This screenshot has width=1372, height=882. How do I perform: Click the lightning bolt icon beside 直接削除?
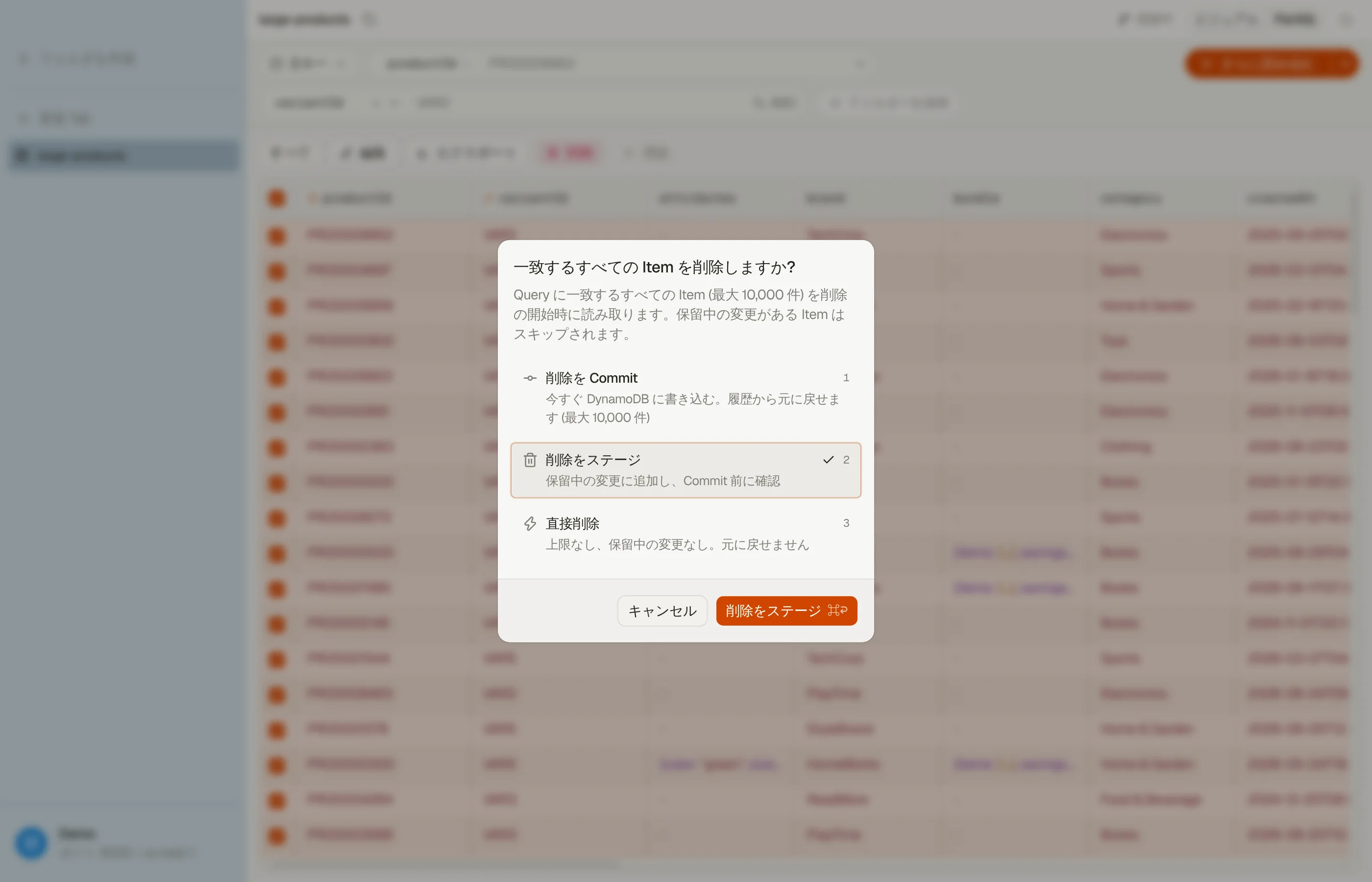[x=530, y=523]
